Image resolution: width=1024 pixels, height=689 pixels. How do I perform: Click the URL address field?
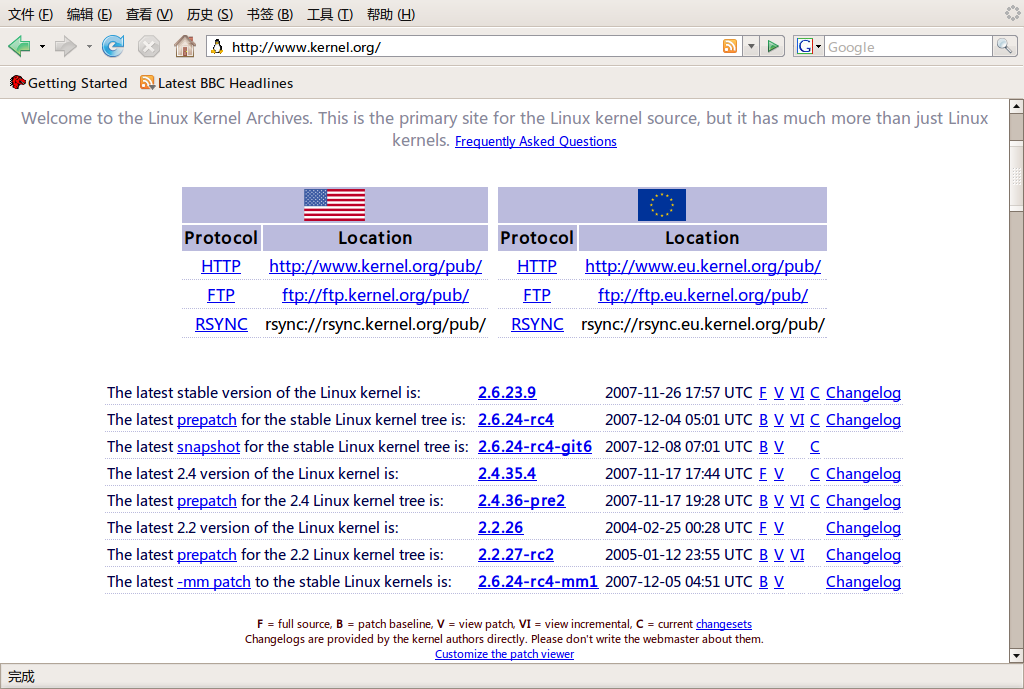[x=475, y=47]
